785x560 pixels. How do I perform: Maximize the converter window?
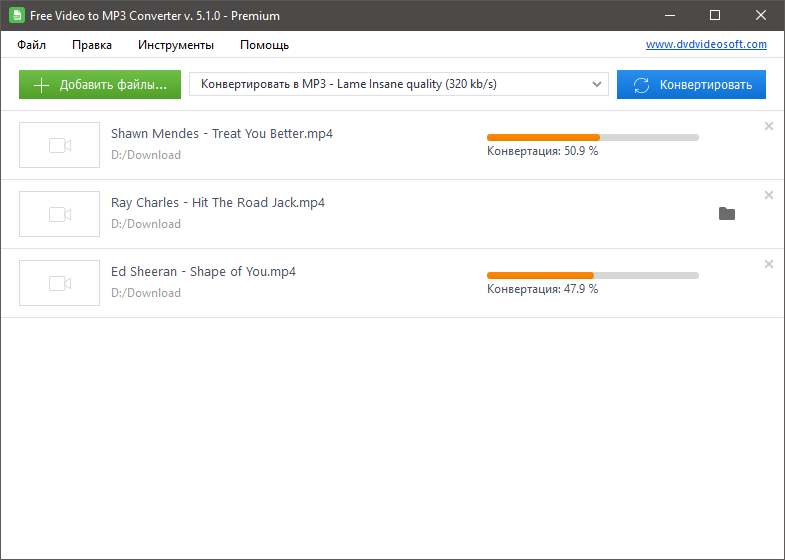point(715,16)
